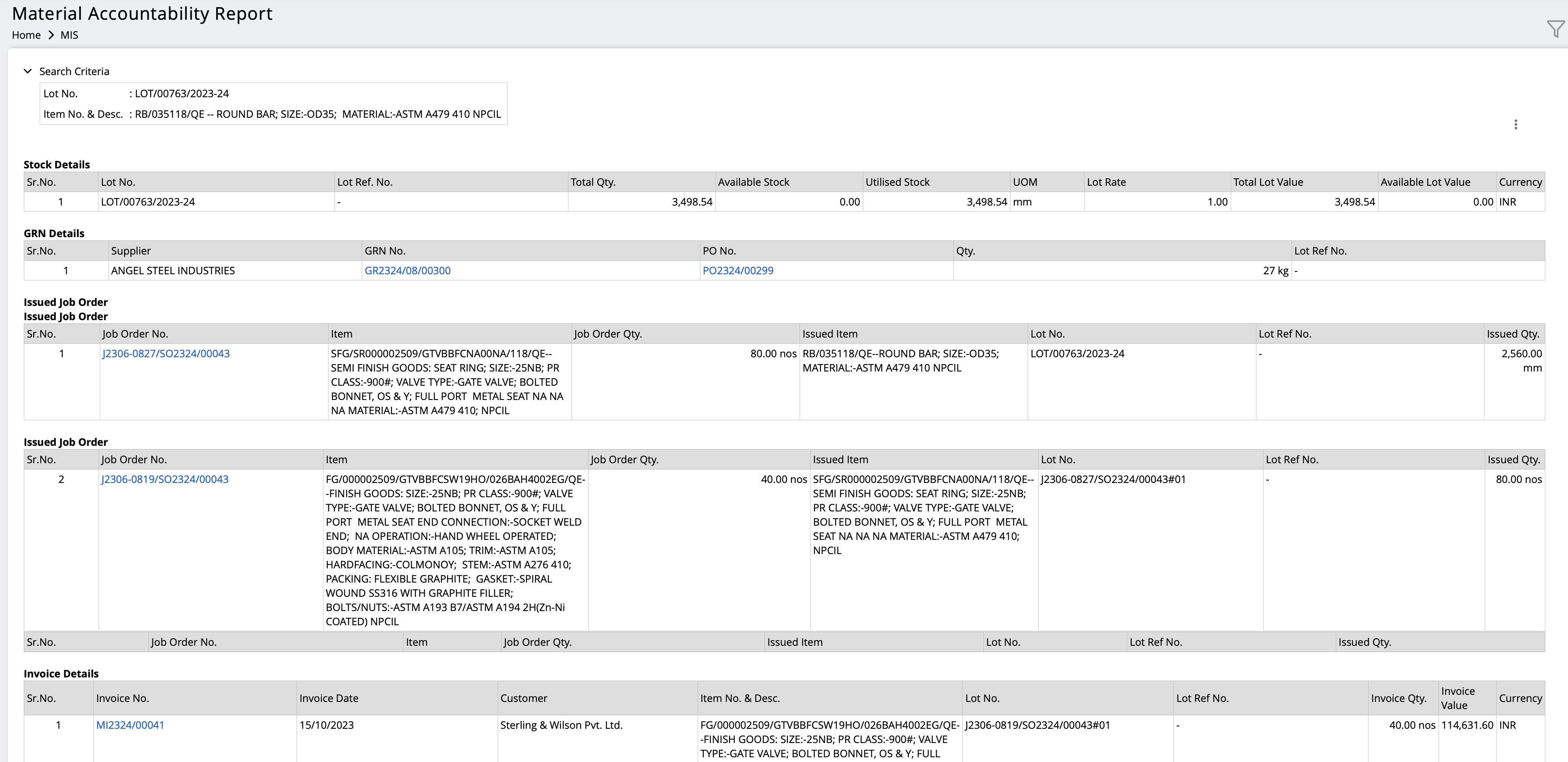Click the invoice date 15/10/2023

(x=326, y=725)
